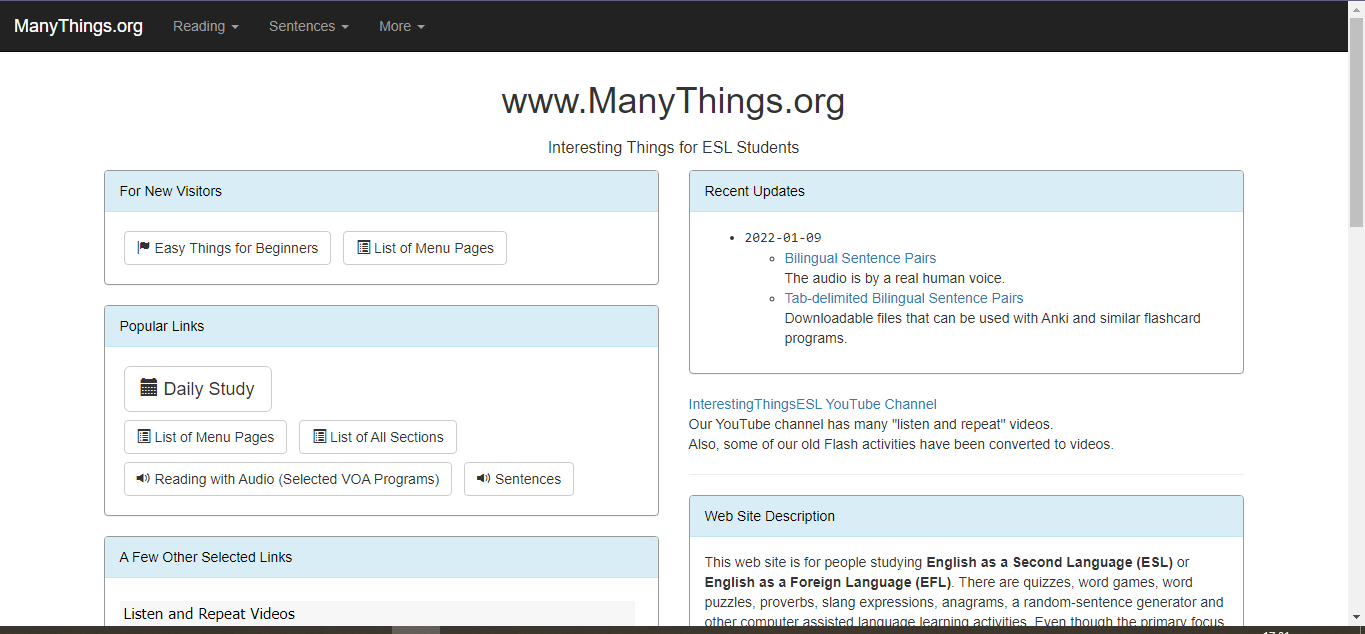This screenshot has width=1365, height=634.
Task: Expand the Reading dropdown menu
Action: pyautogui.click(x=206, y=26)
